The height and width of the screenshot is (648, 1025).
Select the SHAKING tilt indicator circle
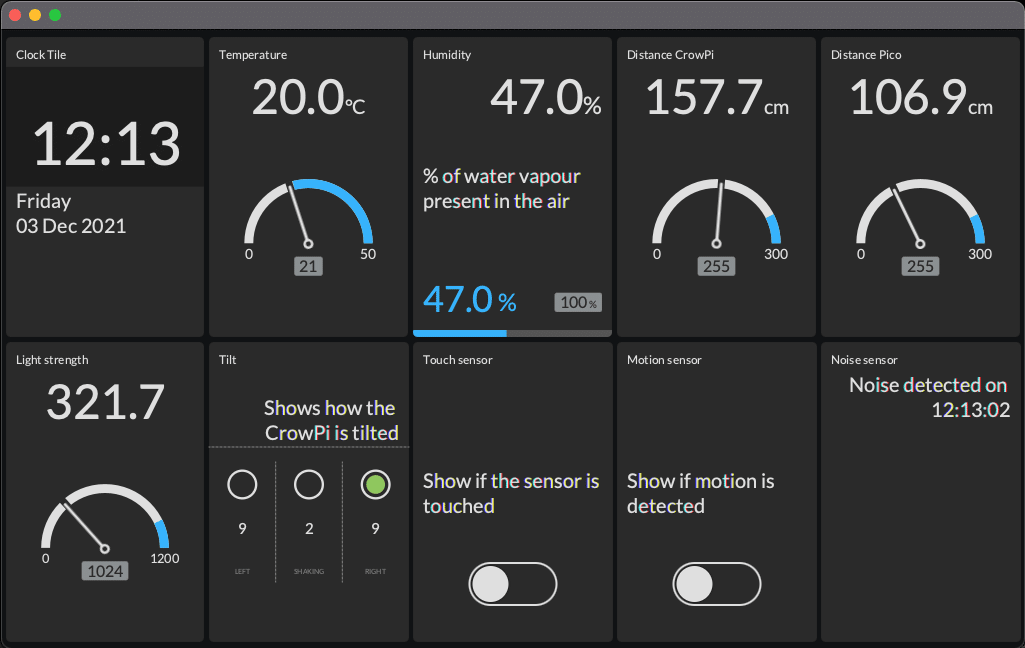coord(309,485)
